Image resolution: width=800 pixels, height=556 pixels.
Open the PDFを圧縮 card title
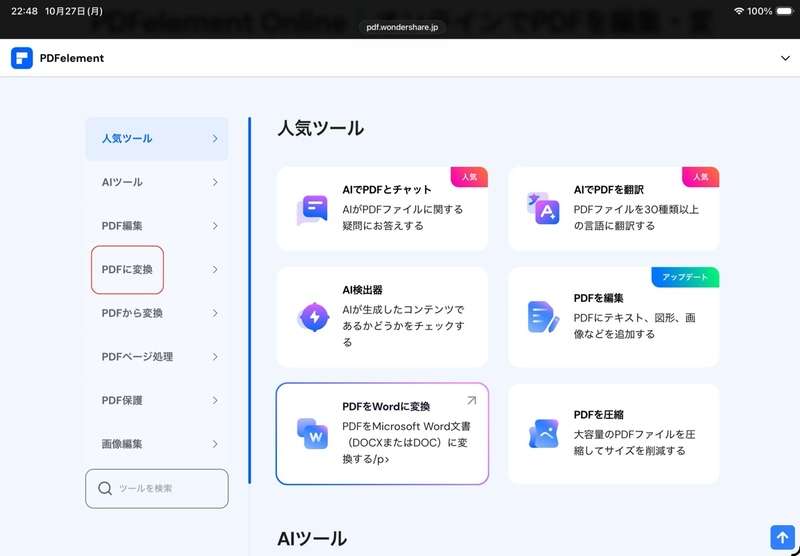598,415
